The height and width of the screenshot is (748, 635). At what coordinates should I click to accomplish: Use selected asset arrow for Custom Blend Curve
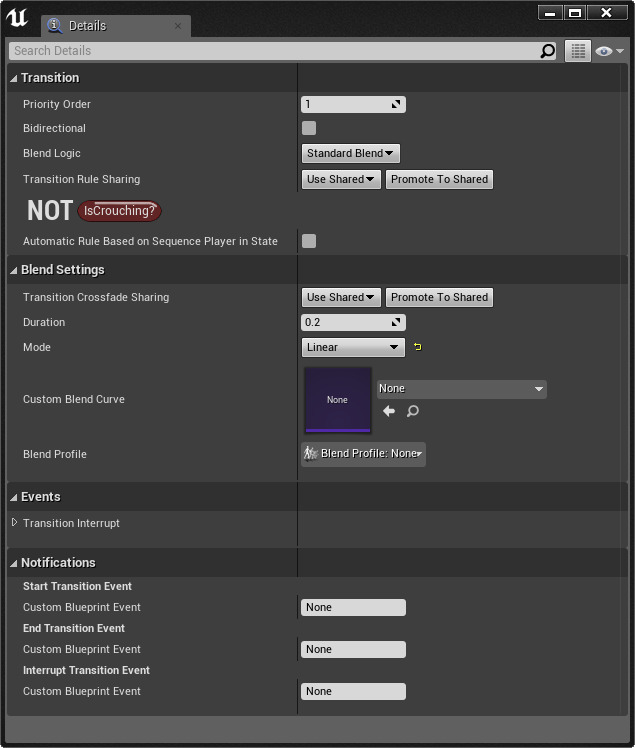coord(389,411)
